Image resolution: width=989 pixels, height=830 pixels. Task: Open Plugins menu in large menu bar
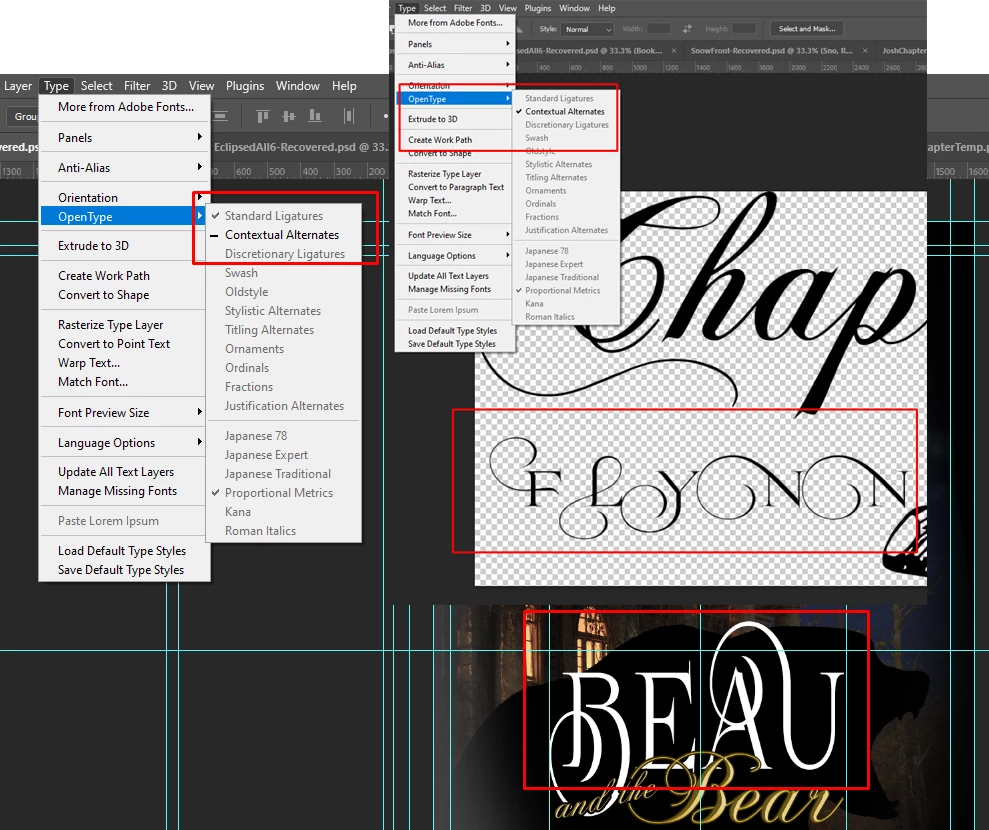click(245, 86)
